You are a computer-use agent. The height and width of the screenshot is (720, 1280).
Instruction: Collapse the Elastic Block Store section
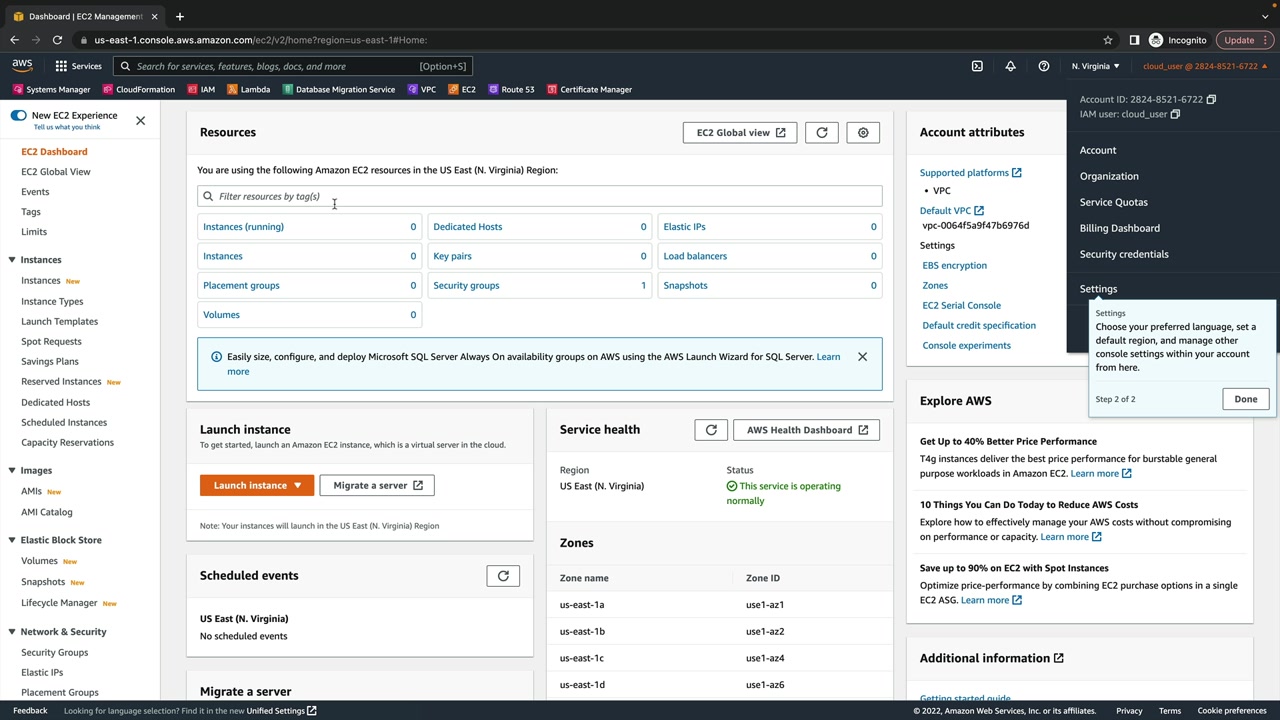(x=12, y=540)
